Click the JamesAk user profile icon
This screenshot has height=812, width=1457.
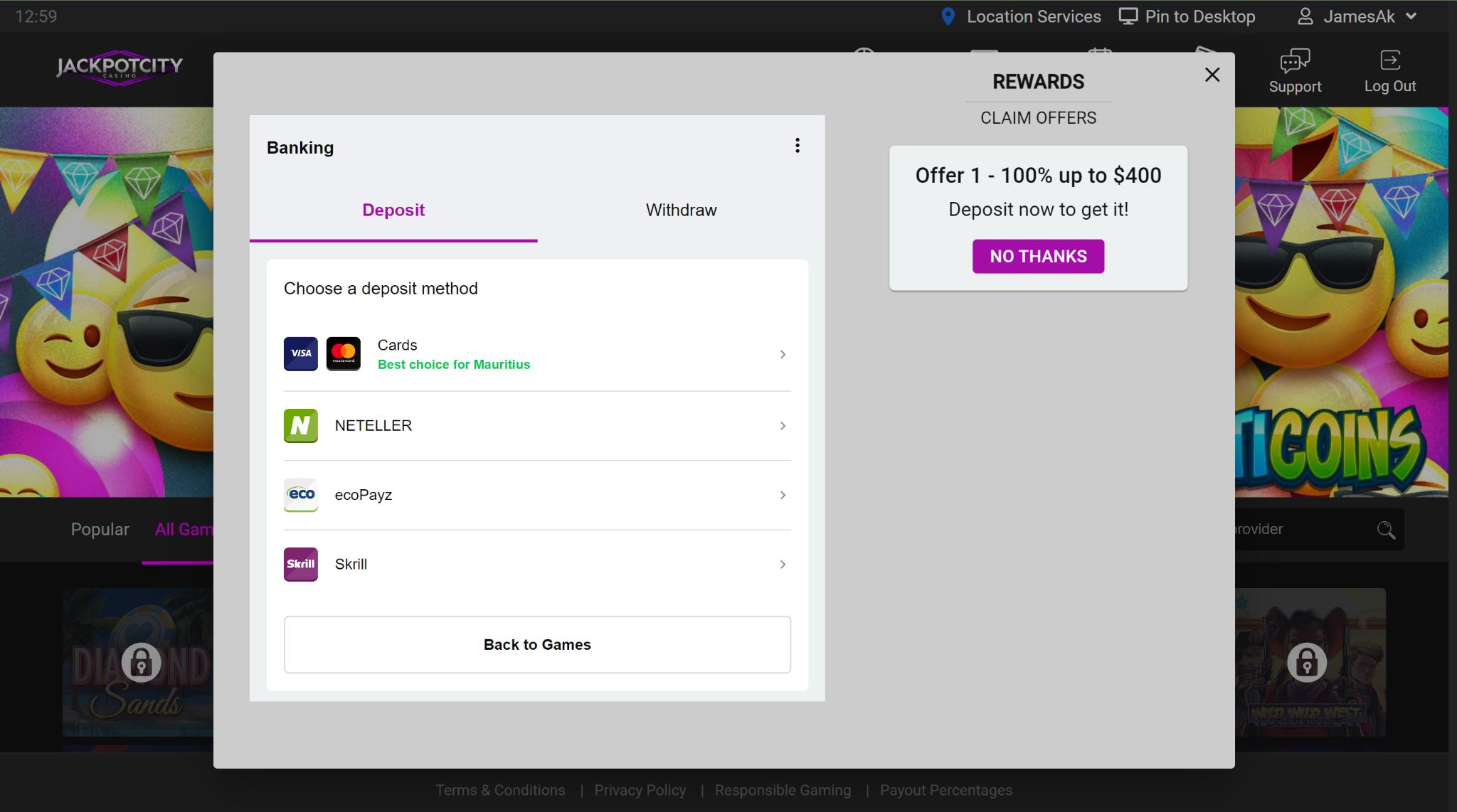pyautogui.click(x=1305, y=16)
